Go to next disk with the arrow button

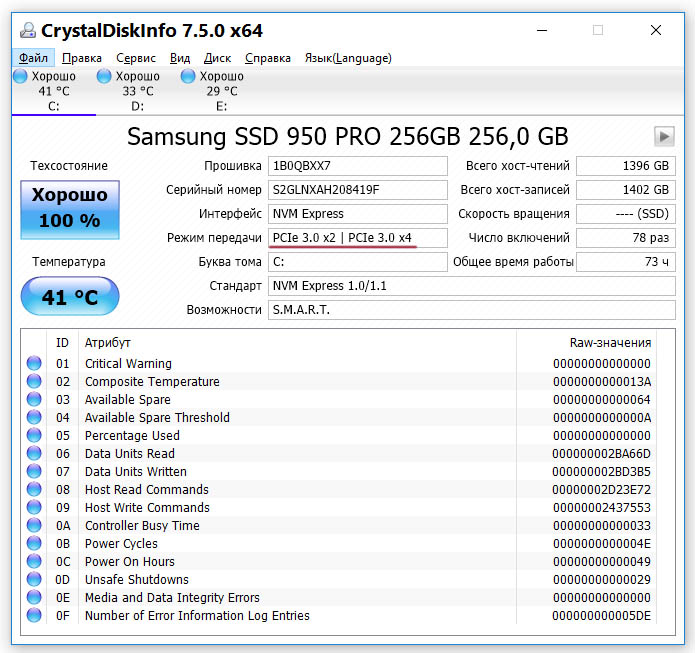tap(664, 136)
